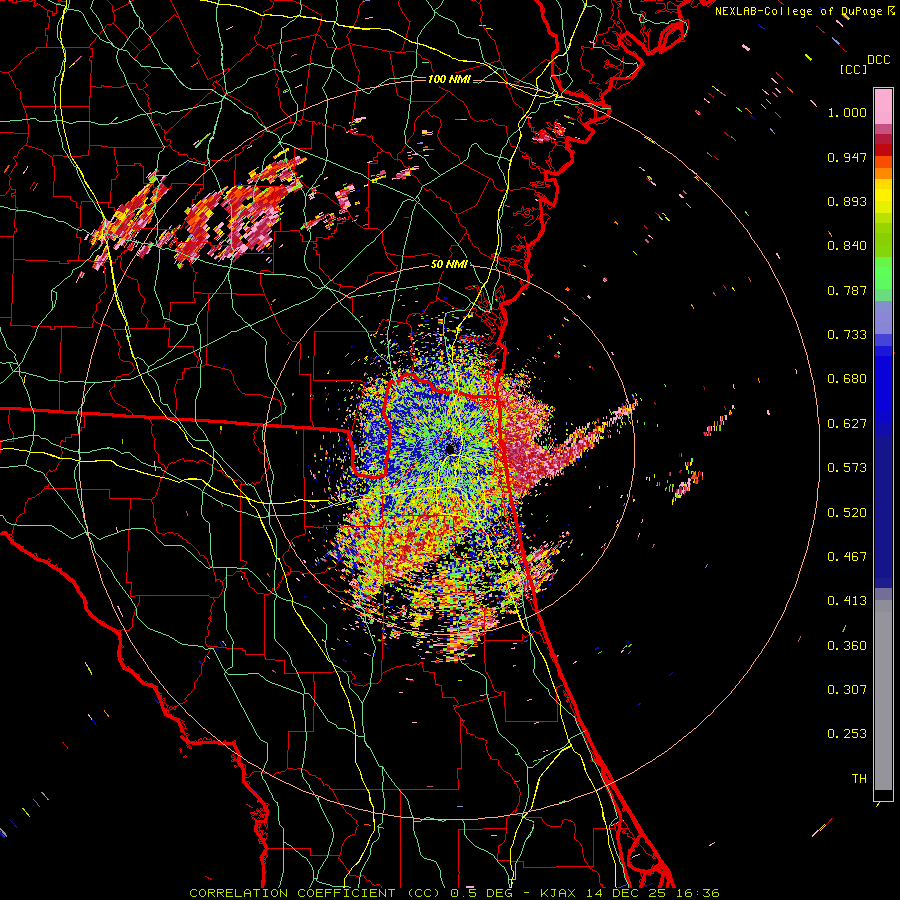Viewport: 900px width, 900px height.
Task: Select the 0.360 legend value
Action: 847,646
